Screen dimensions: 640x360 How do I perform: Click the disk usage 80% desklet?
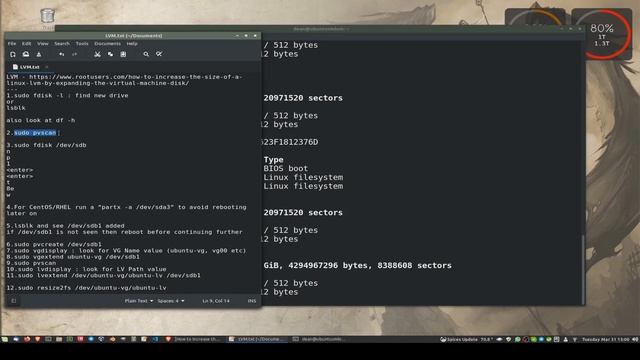point(602,34)
